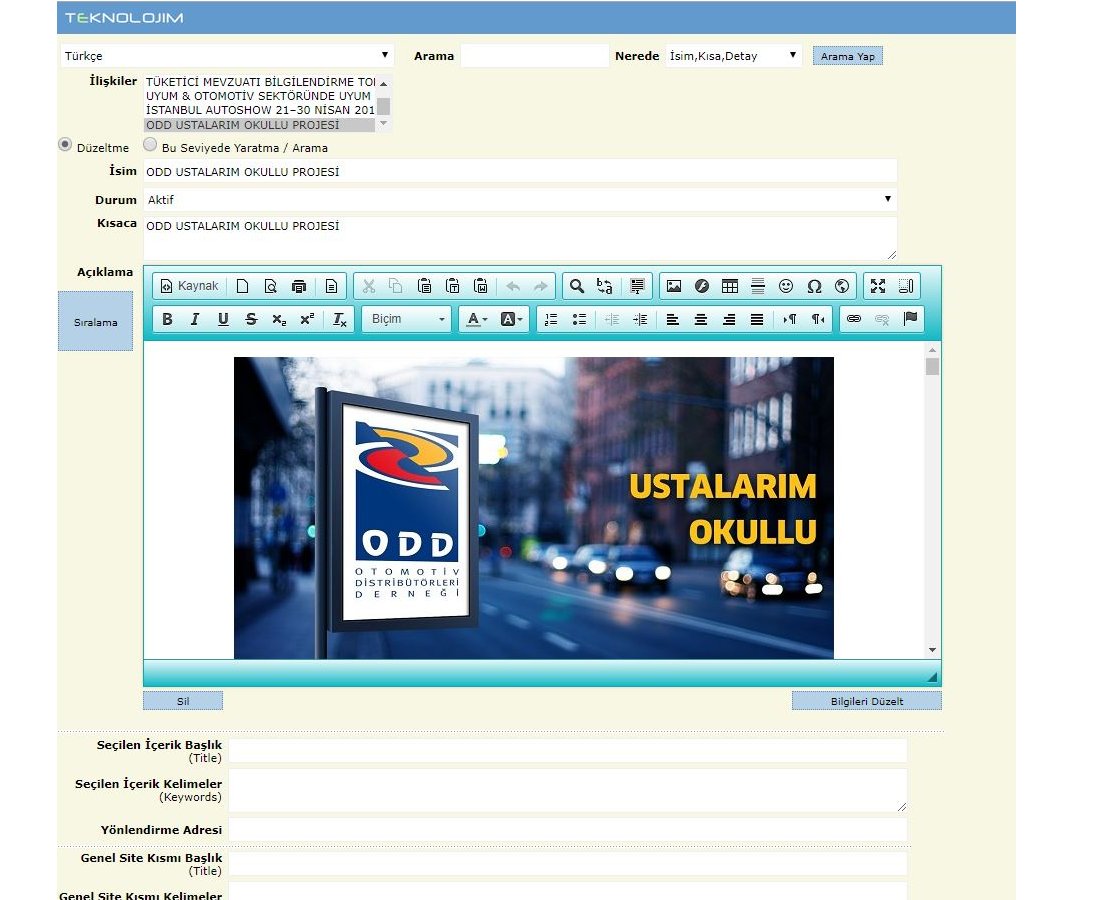Toggle superscript formatting

pyautogui.click(x=307, y=319)
